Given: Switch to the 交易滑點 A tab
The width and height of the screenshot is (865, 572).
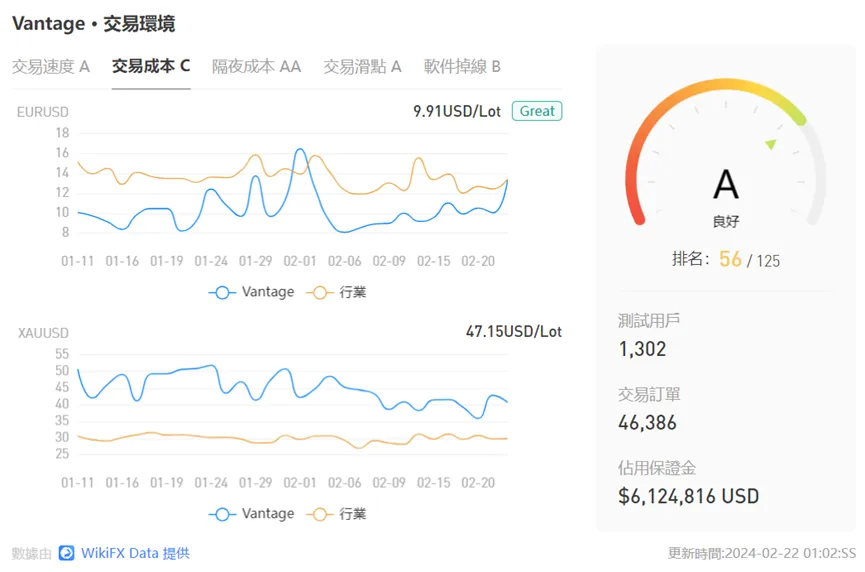Looking at the screenshot, I should pyautogui.click(x=362, y=67).
